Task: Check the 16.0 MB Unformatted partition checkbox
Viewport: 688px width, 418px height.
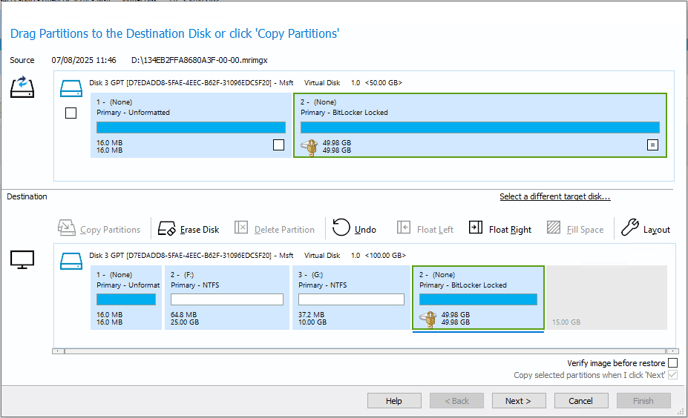Action: (x=279, y=145)
